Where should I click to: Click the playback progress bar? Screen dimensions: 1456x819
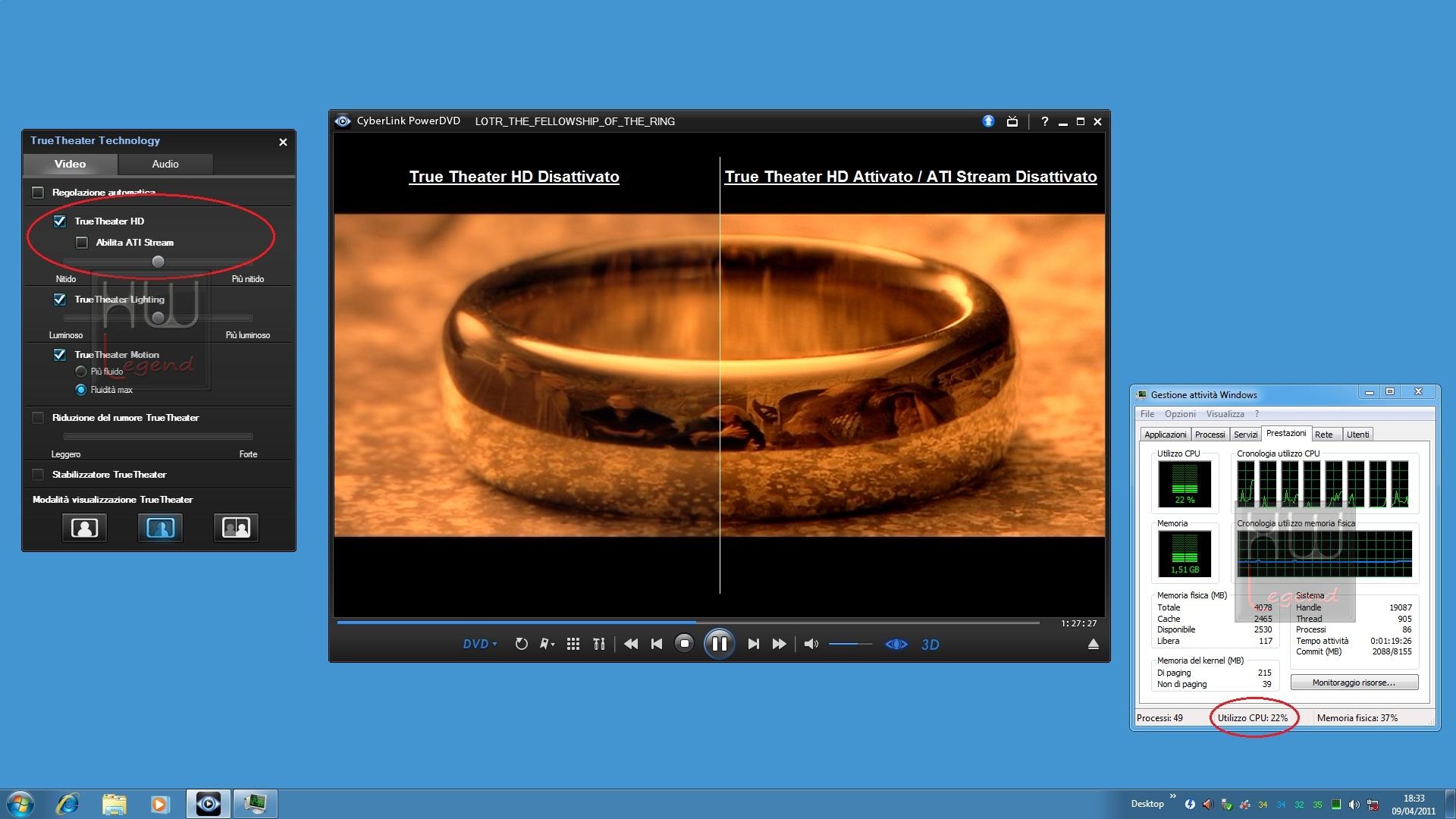(x=688, y=623)
